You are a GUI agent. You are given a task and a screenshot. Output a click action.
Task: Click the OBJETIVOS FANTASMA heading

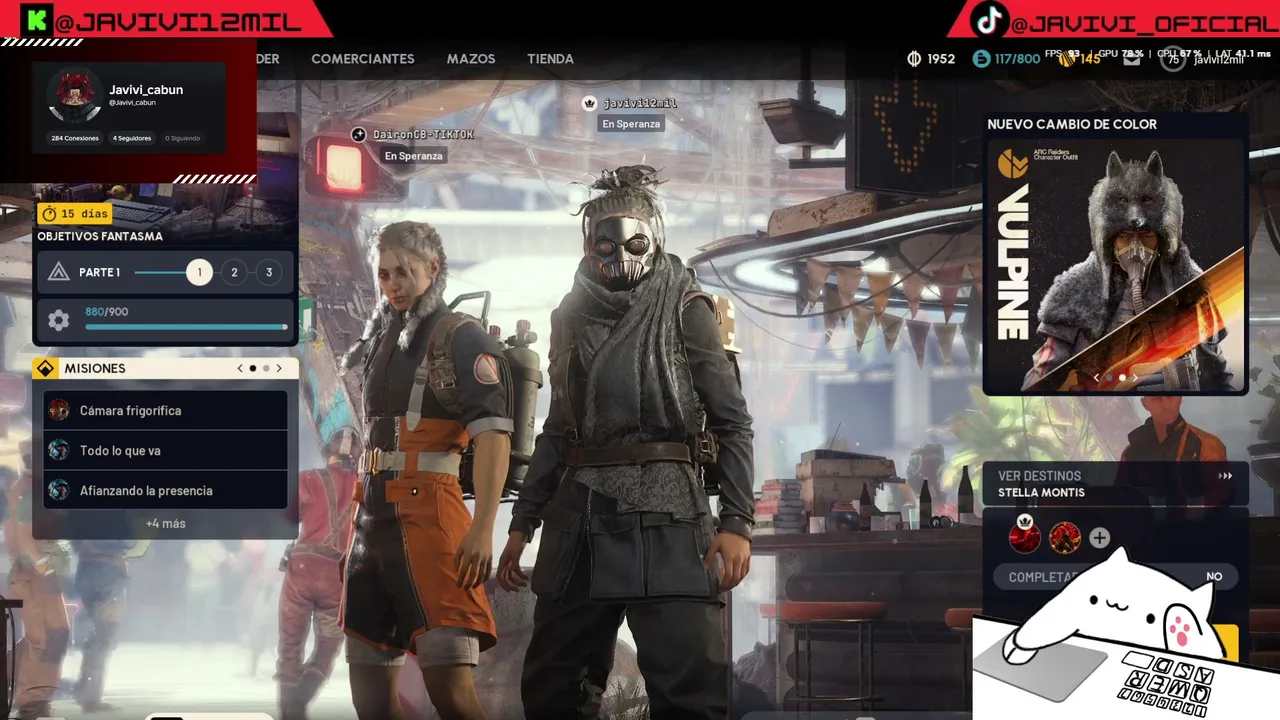pyautogui.click(x=100, y=237)
